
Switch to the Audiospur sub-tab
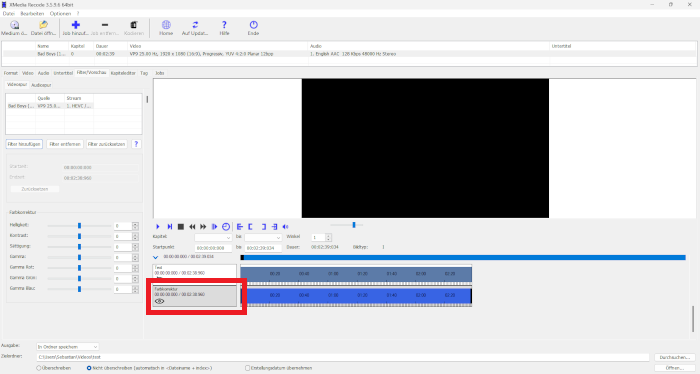(x=41, y=85)
